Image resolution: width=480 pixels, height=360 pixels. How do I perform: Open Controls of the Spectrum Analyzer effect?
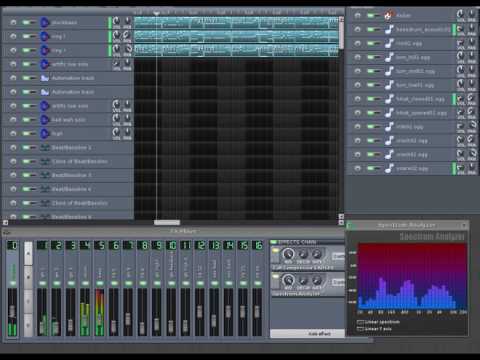click(x=338, y=282)
